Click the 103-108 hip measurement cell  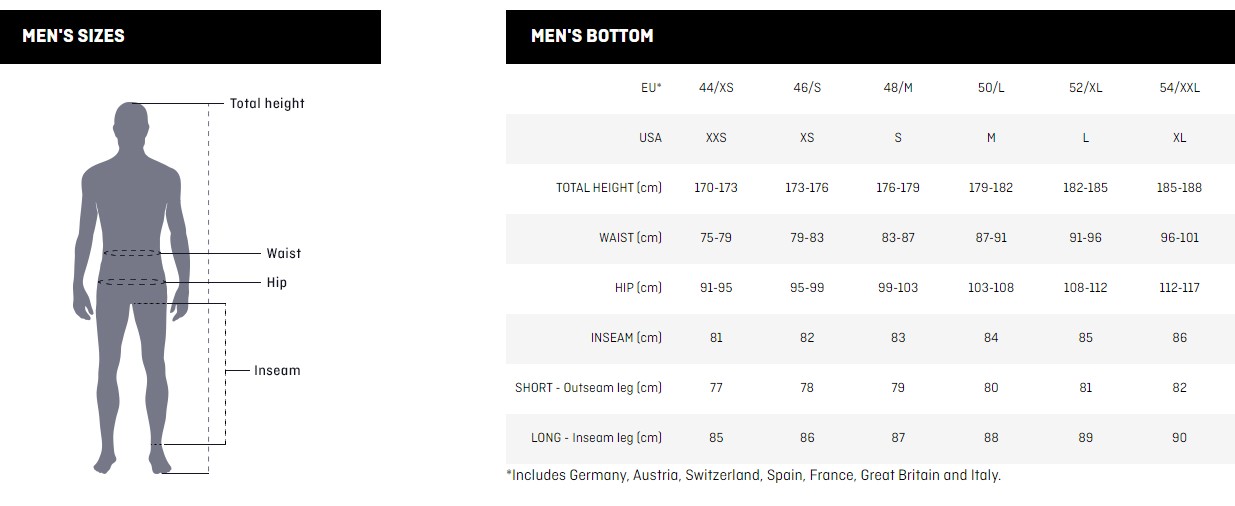click(x=991, y=288)
